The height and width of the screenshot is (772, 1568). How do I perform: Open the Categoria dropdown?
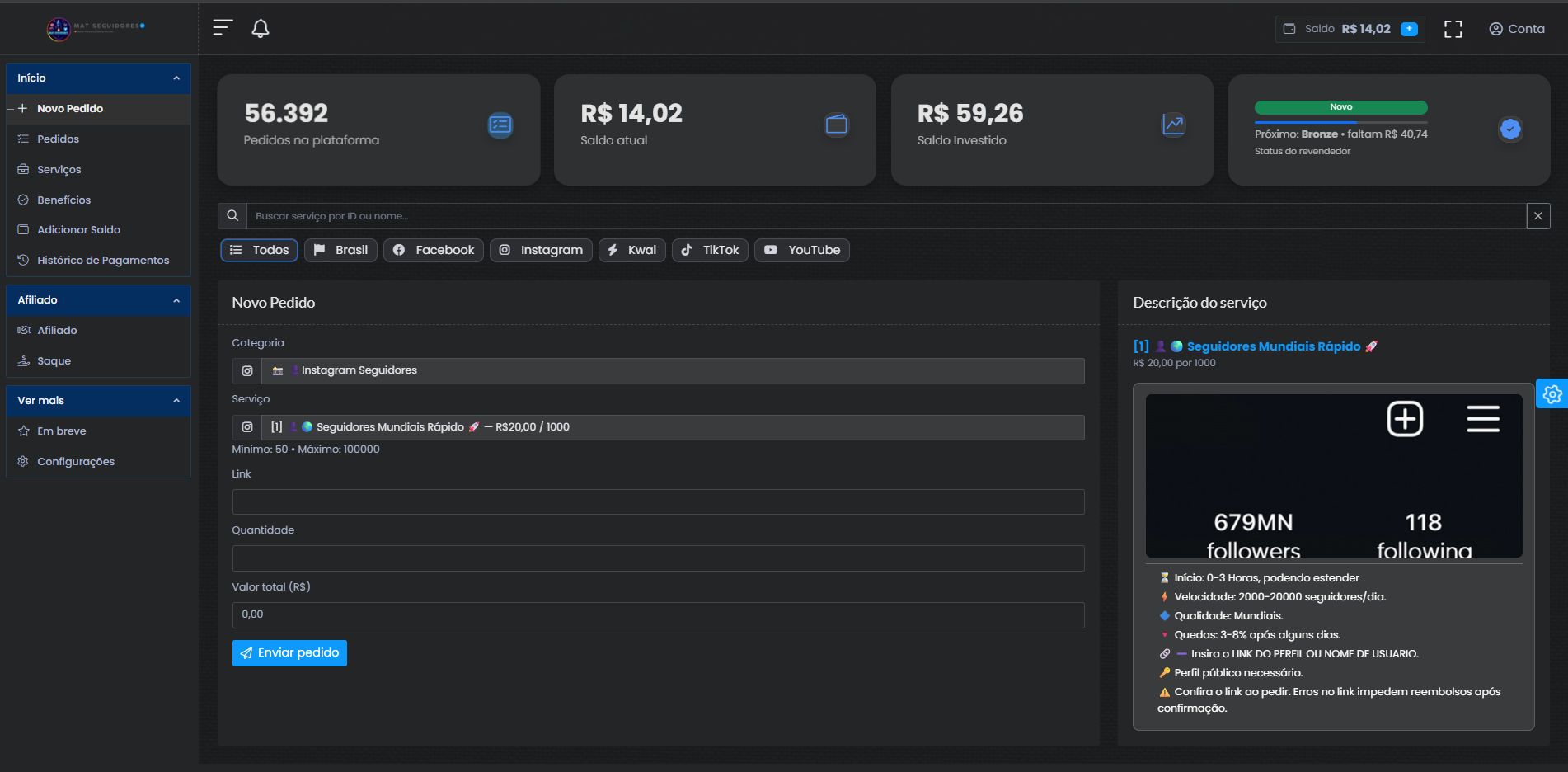658,370
